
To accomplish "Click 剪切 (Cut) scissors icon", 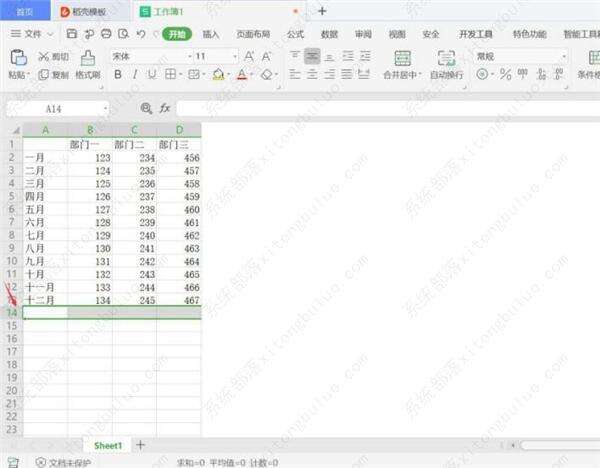I will [43, 57].
